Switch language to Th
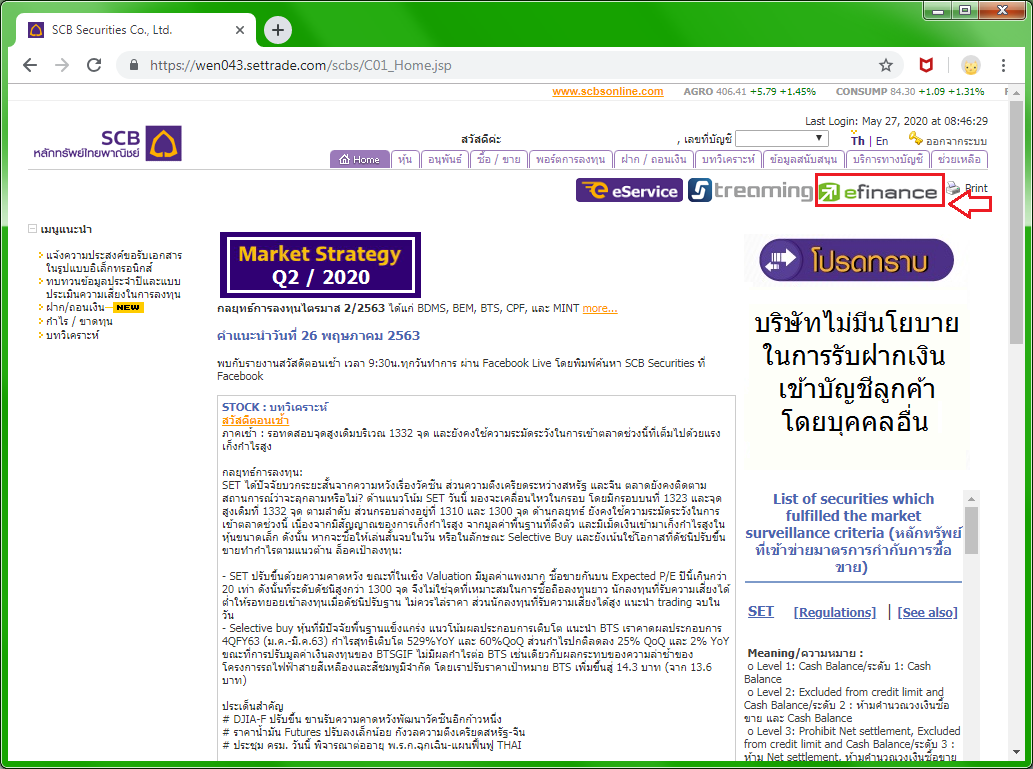 [857, 140]
